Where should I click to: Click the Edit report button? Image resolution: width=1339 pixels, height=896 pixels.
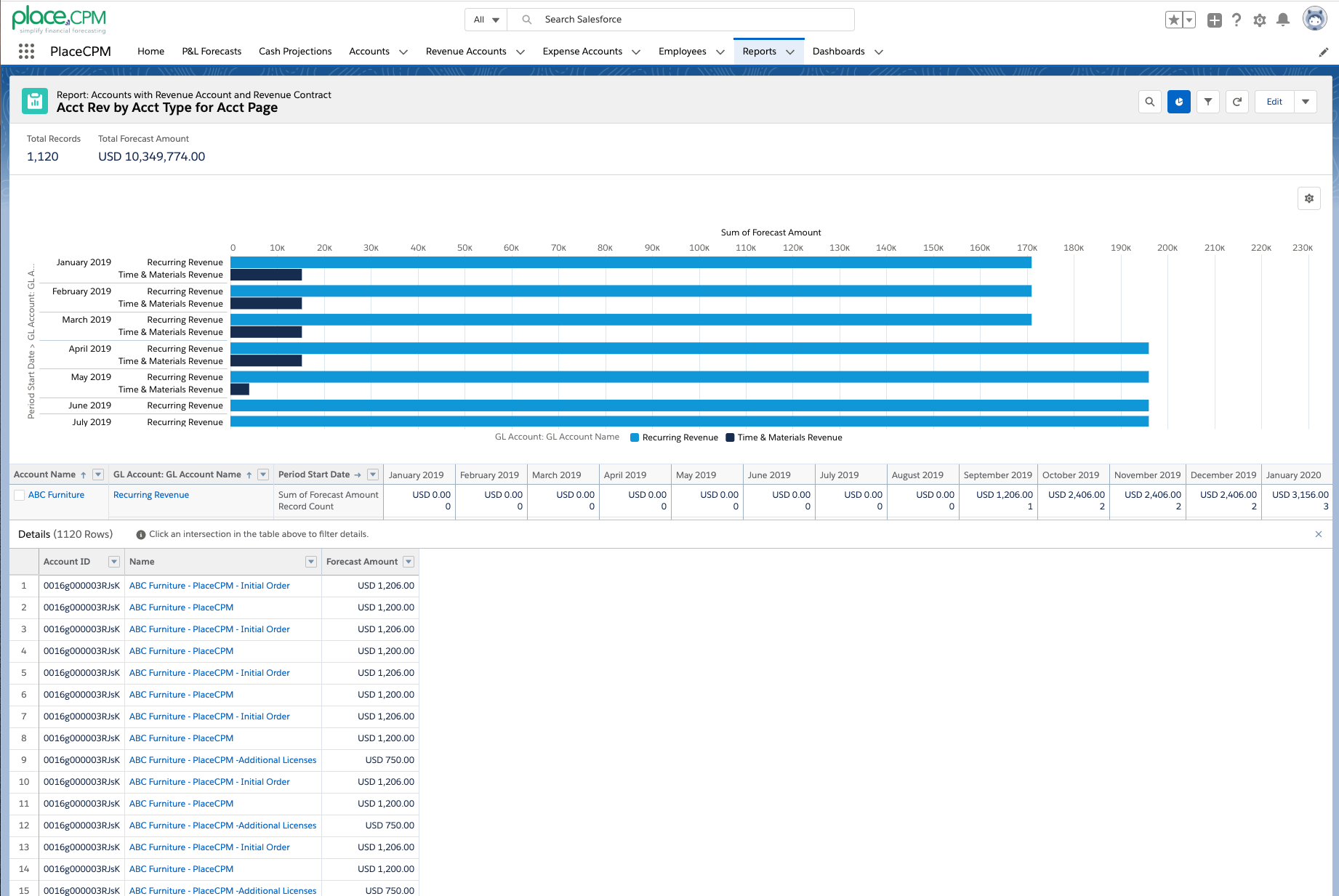(1274, 102)
